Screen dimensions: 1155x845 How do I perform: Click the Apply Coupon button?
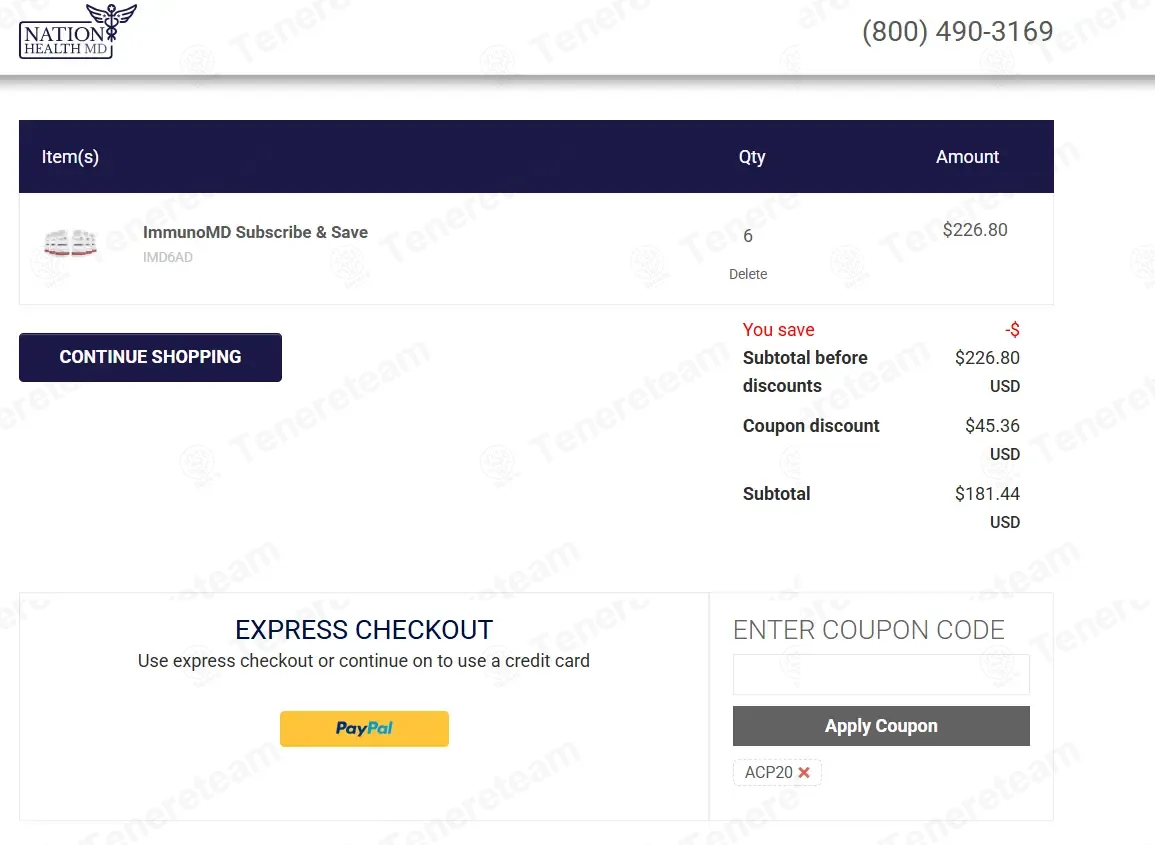(881, 726)
